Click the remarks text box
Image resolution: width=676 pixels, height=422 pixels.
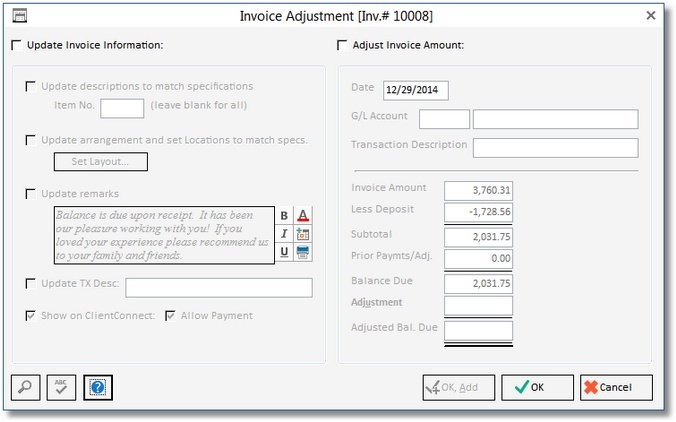pos(164,235)
